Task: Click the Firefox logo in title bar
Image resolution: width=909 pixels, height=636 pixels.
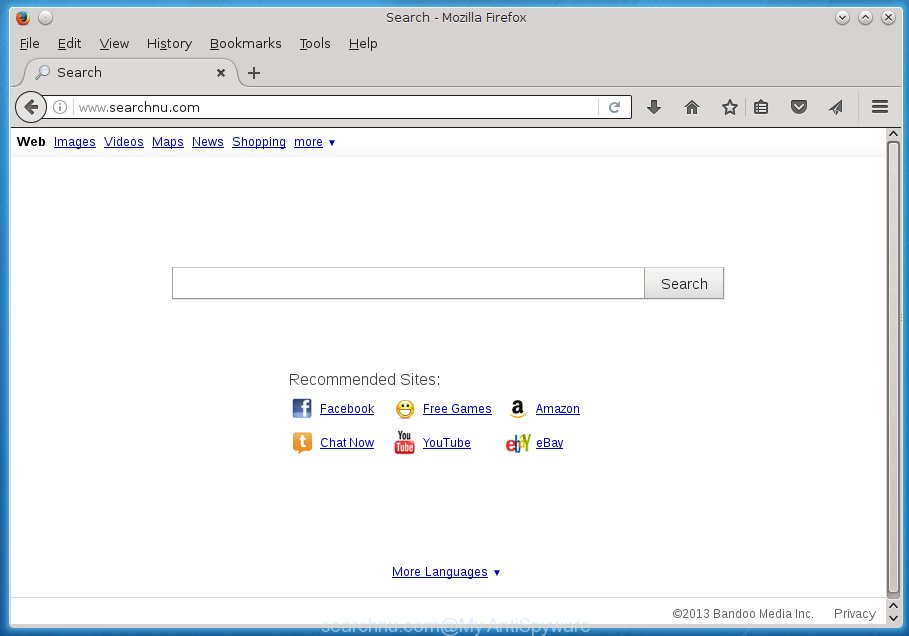Action: pos(23,17)
